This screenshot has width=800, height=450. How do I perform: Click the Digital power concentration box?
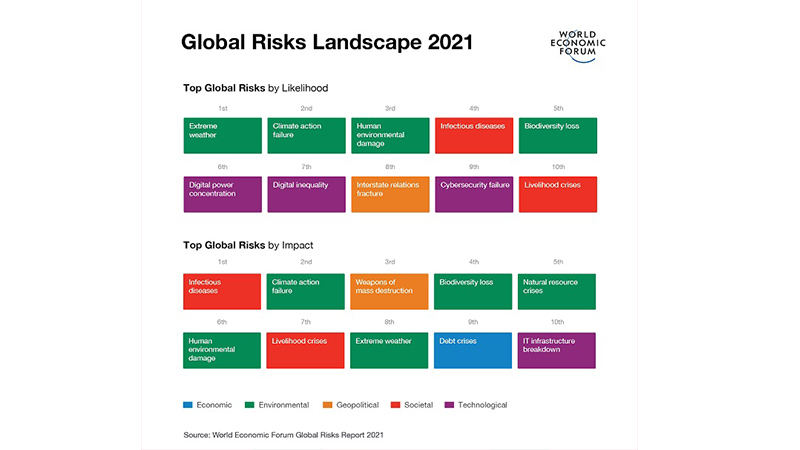pos(222,194)
